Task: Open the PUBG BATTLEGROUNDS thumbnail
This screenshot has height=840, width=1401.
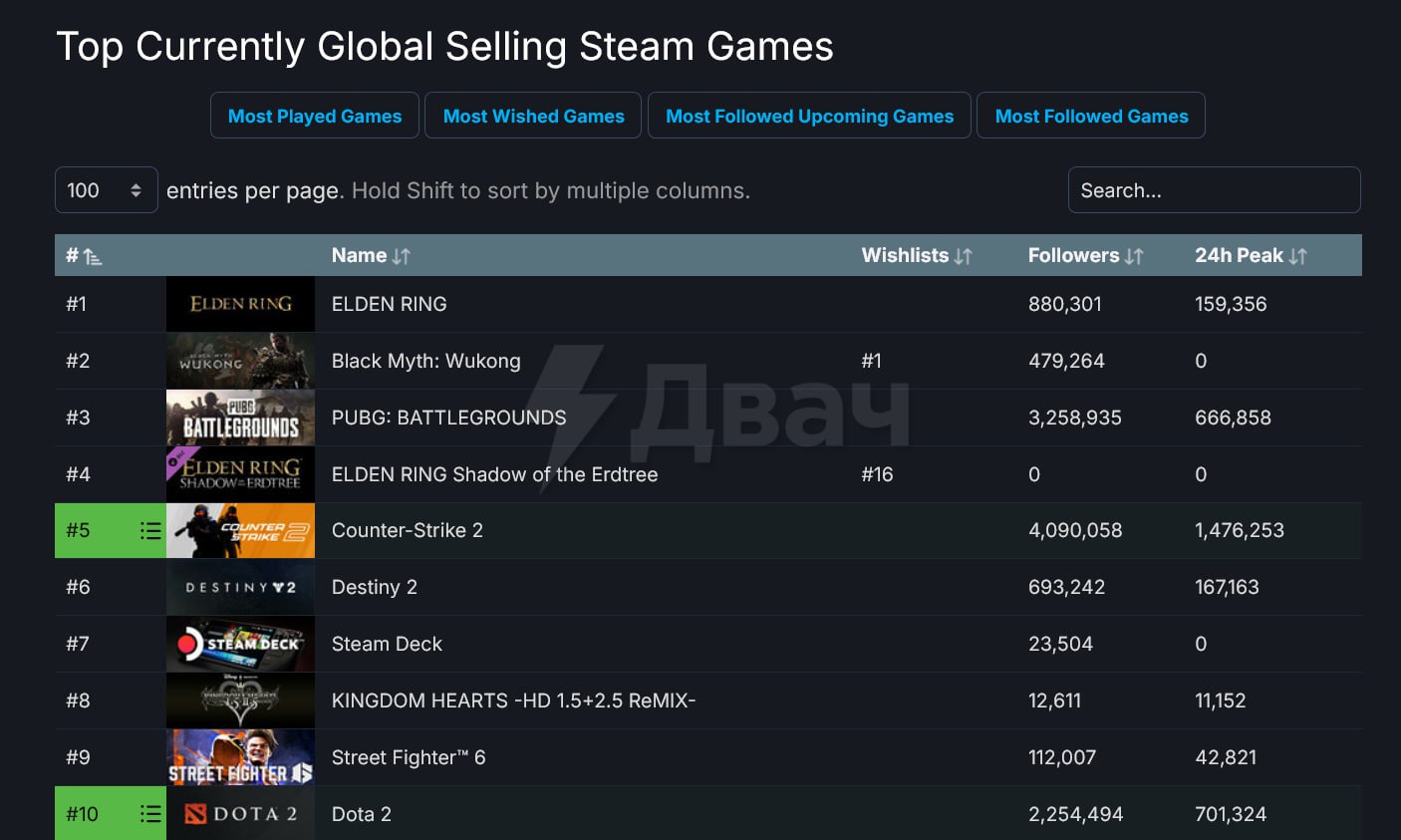Action: pos(240,418)
